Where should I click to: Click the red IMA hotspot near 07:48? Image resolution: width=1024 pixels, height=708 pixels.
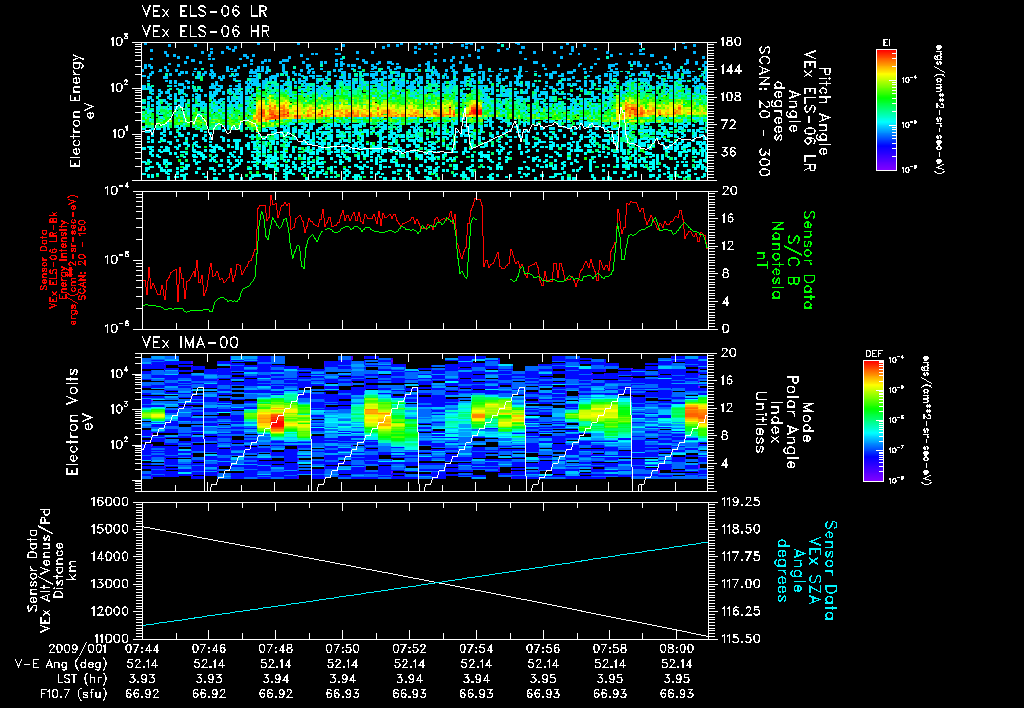(x=276, y=422)
